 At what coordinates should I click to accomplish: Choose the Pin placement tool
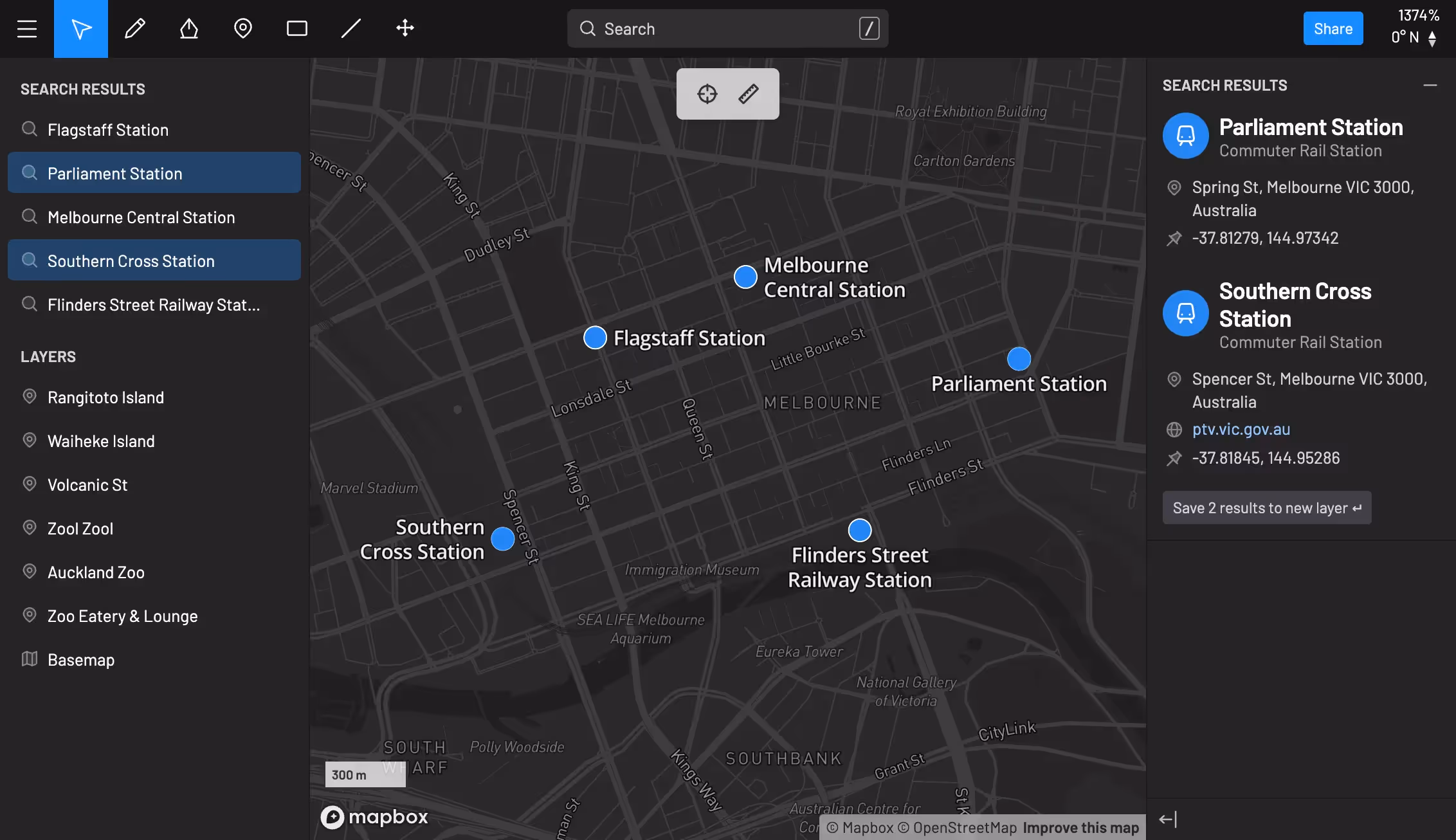point(242,28)
